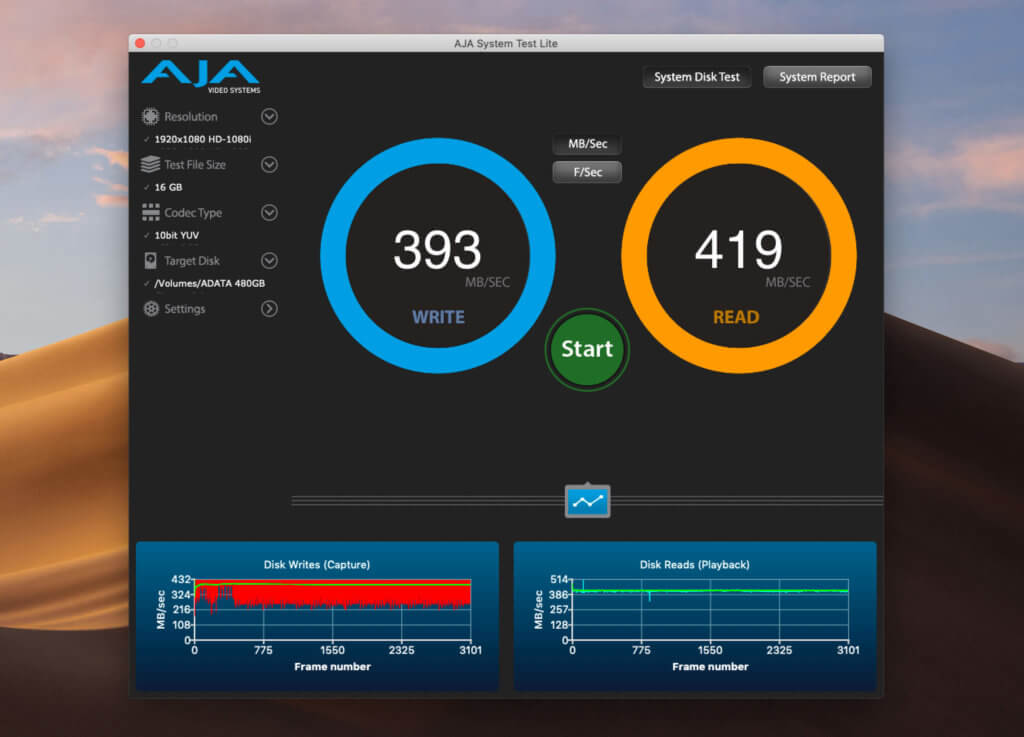Open the System Report view
Screen dimensions: 1024x737
pos(816,76)
